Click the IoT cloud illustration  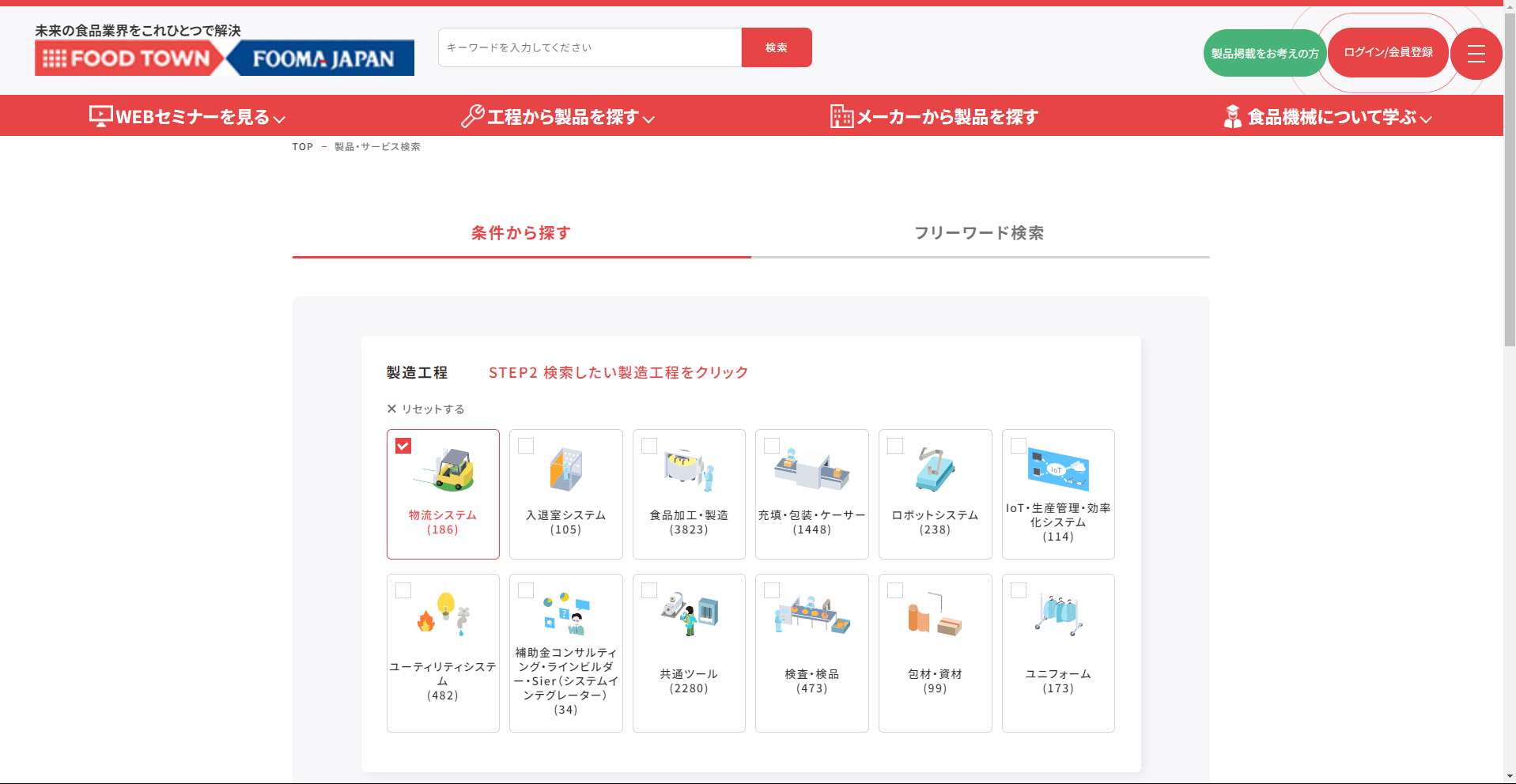[x=1058, y=469]
